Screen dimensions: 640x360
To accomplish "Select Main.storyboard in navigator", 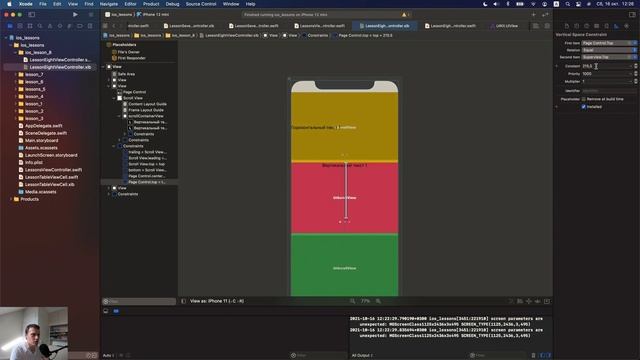I will 42,140.
